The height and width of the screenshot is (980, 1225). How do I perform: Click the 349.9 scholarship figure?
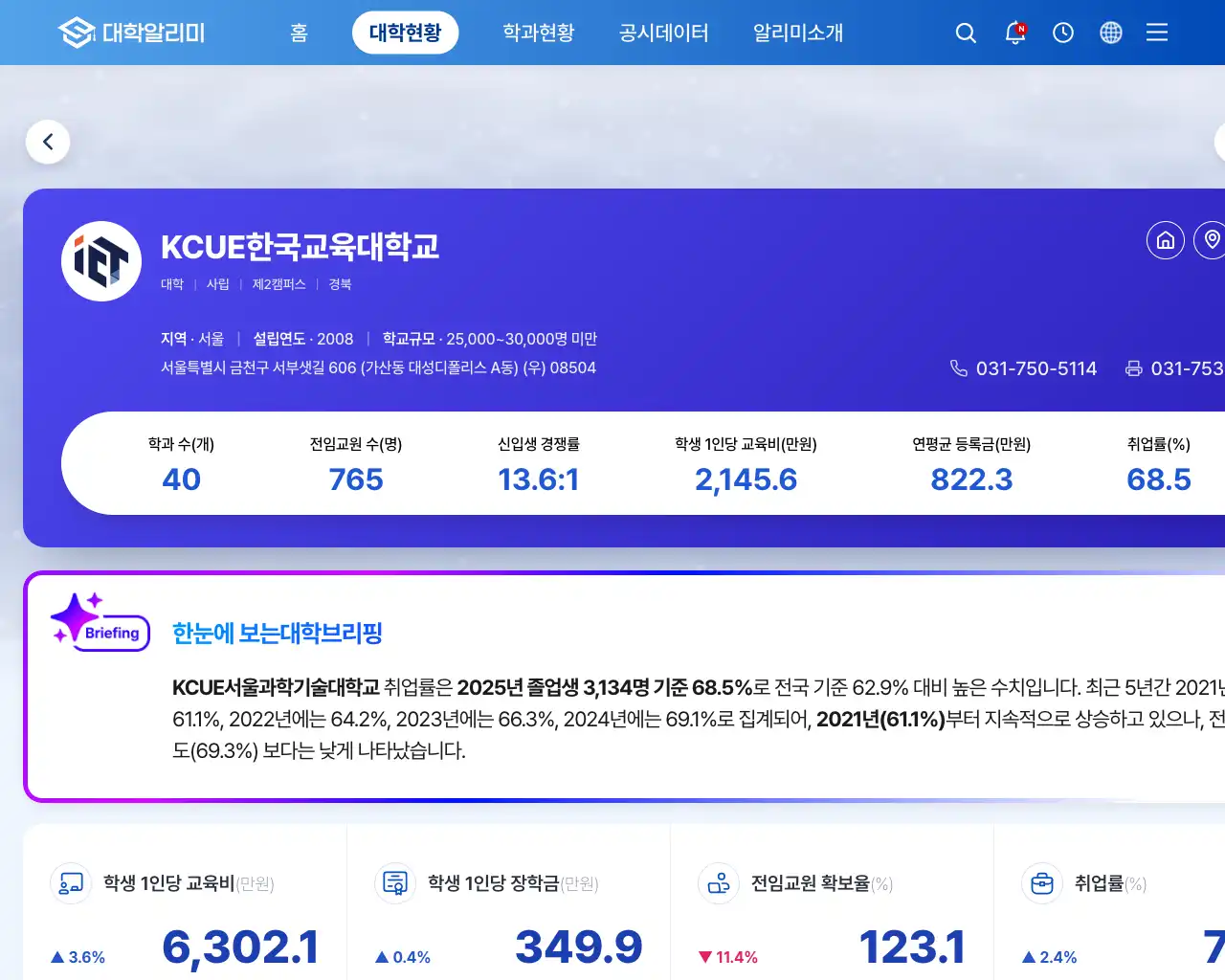(579, 947)
